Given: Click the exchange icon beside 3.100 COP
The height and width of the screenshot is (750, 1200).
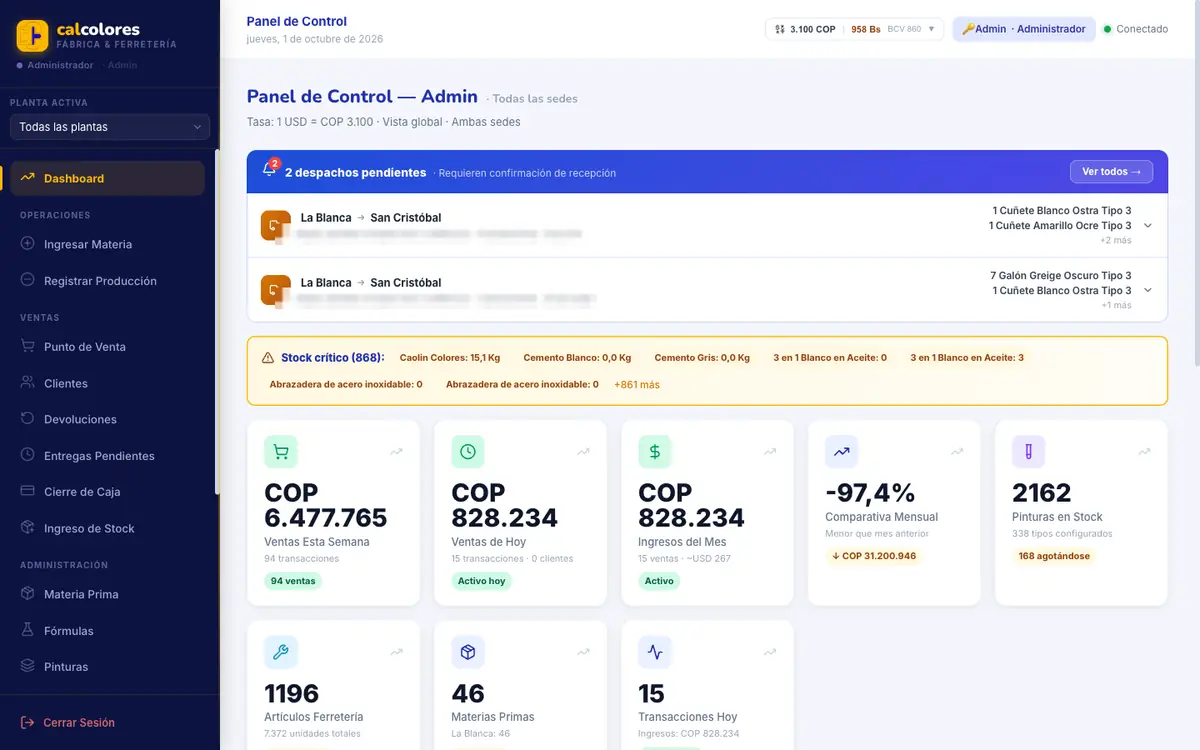Looking at the screenshot, I should [x=780, y=29].
